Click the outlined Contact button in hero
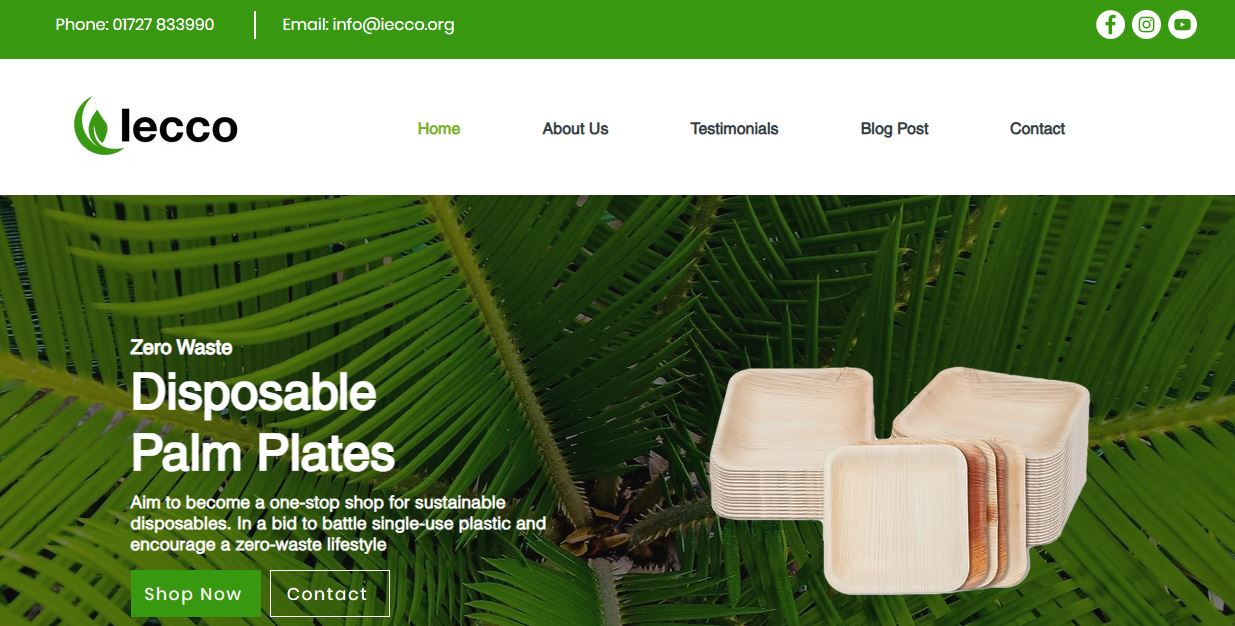 (x=329, y=594)
